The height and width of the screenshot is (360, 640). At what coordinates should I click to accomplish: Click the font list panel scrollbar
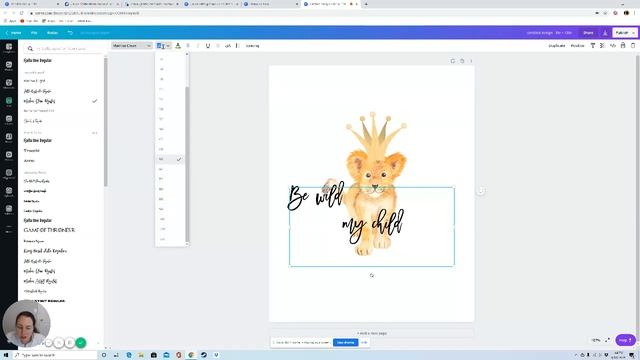(106, 122)
